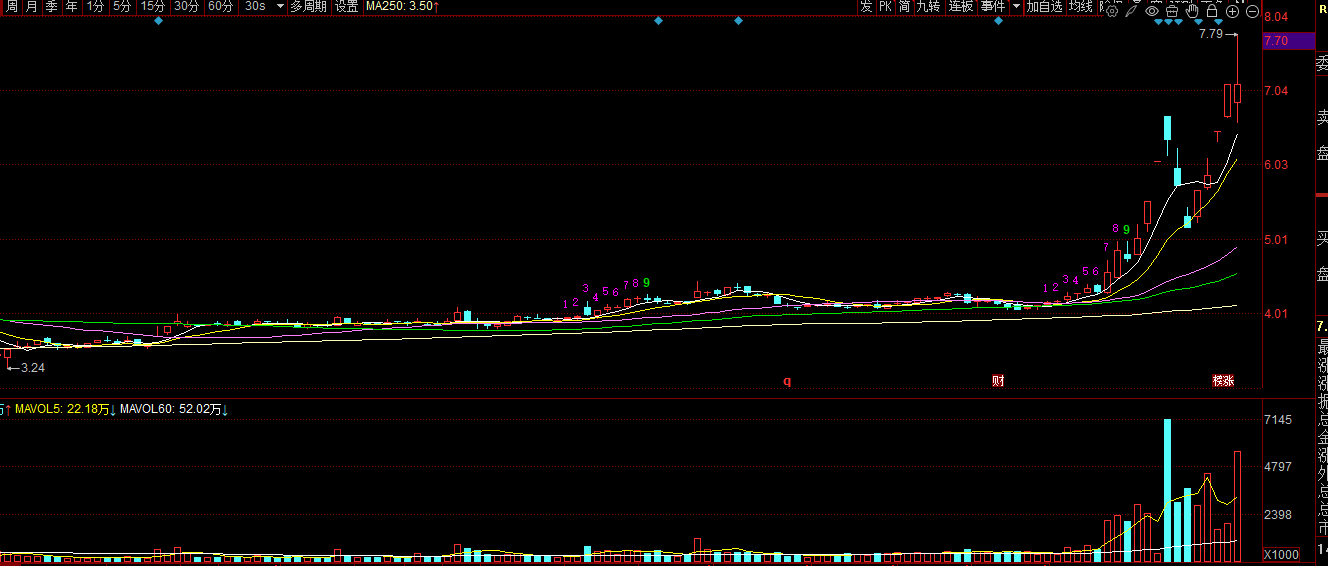Select the 30分 minute chart
The height and width of the screenshot is (566, 1328).
[x=186, y=6]
